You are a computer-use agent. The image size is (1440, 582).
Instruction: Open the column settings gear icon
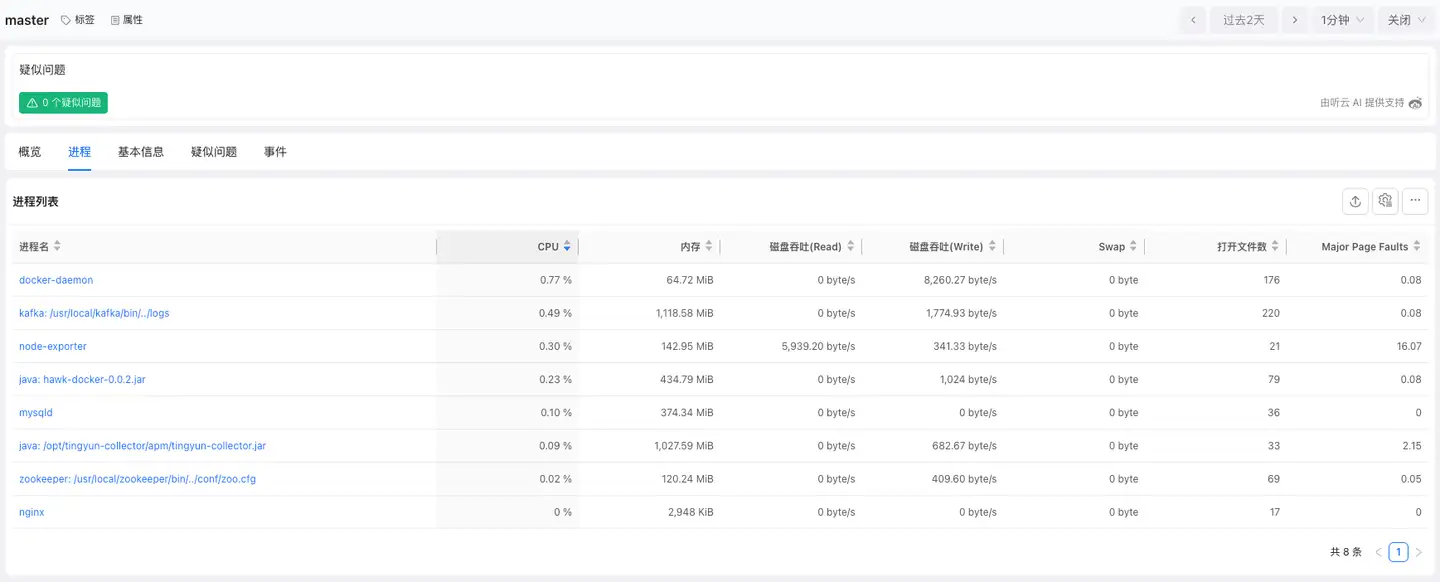[x=1385, y=201]
